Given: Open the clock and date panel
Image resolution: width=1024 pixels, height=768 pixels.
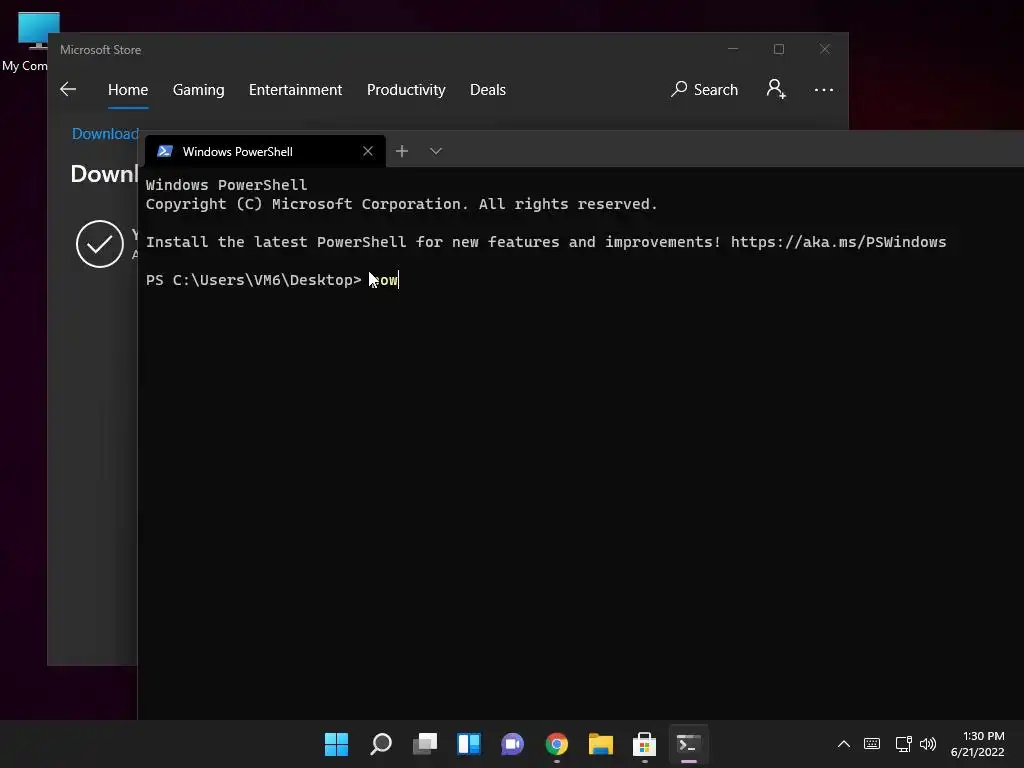Looking at the screenshot, I should point(978,744).
